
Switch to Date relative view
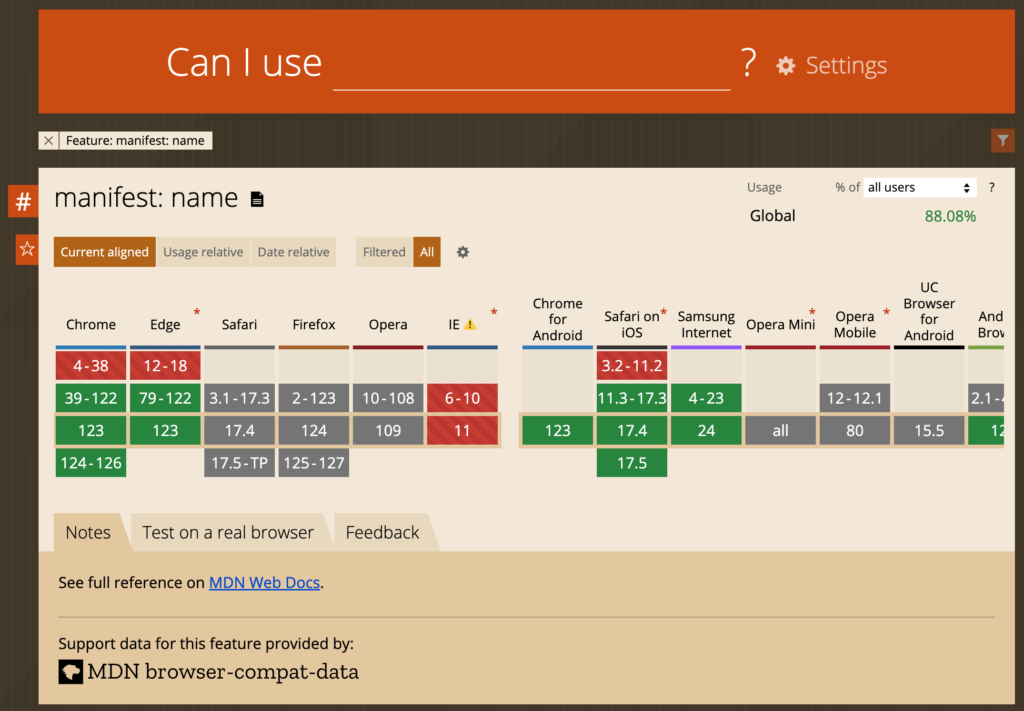click(x=293, y=252)
